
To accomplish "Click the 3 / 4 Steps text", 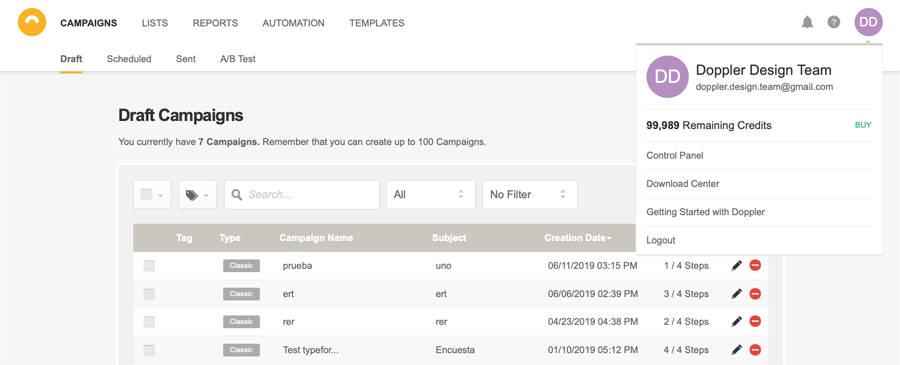I will pos(686,294).
